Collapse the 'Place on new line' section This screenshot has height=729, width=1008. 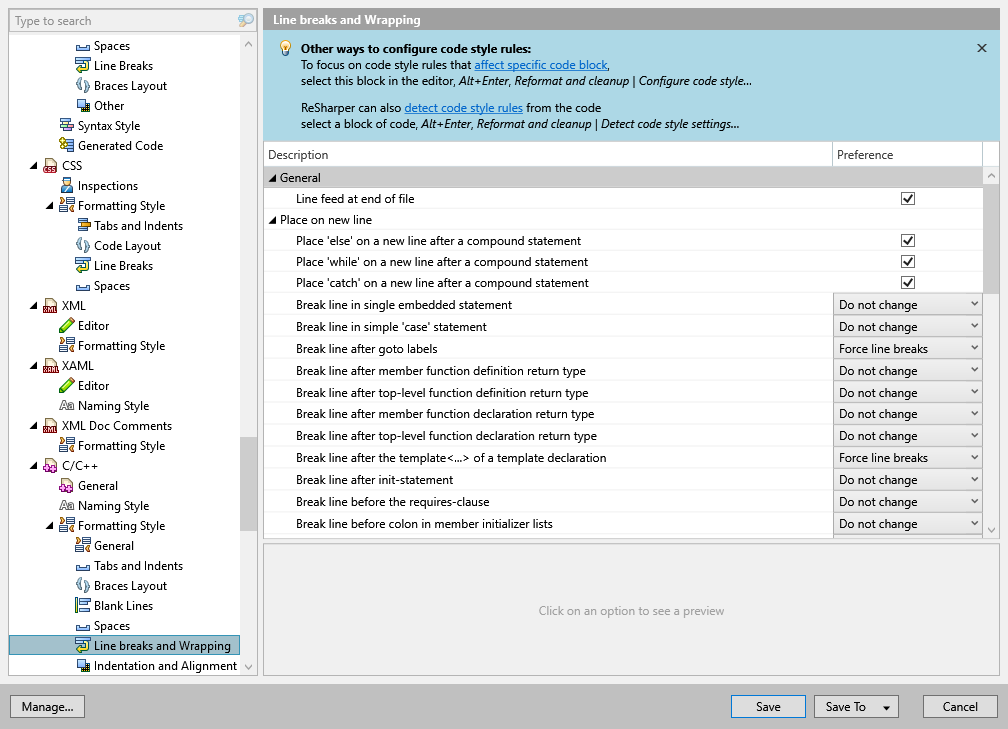point(272,219)
